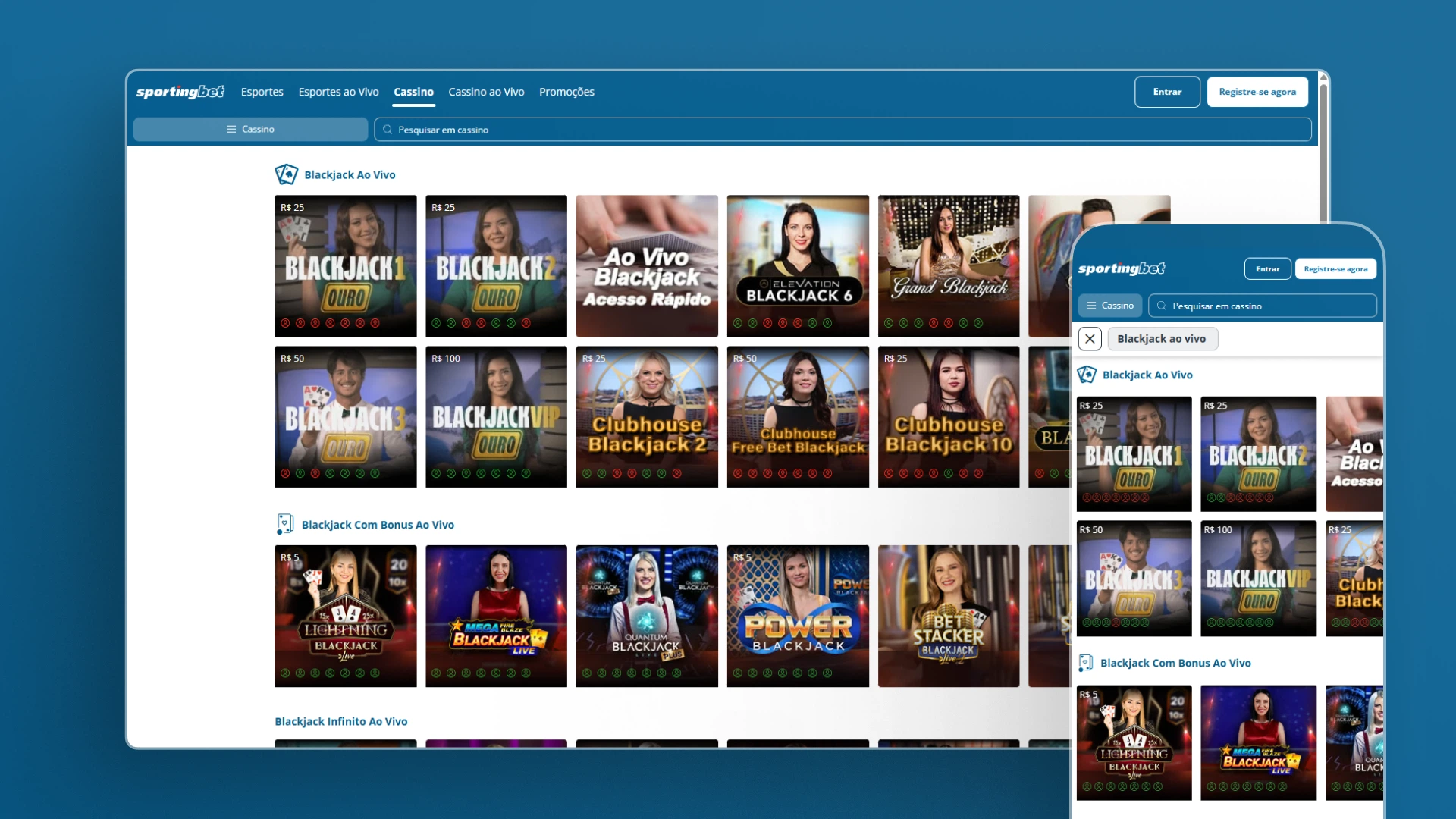This screenshot has width=1456, height=819.
Task: Open Blackjack 2 Ouro game on desktop
Action: (496, 266)
